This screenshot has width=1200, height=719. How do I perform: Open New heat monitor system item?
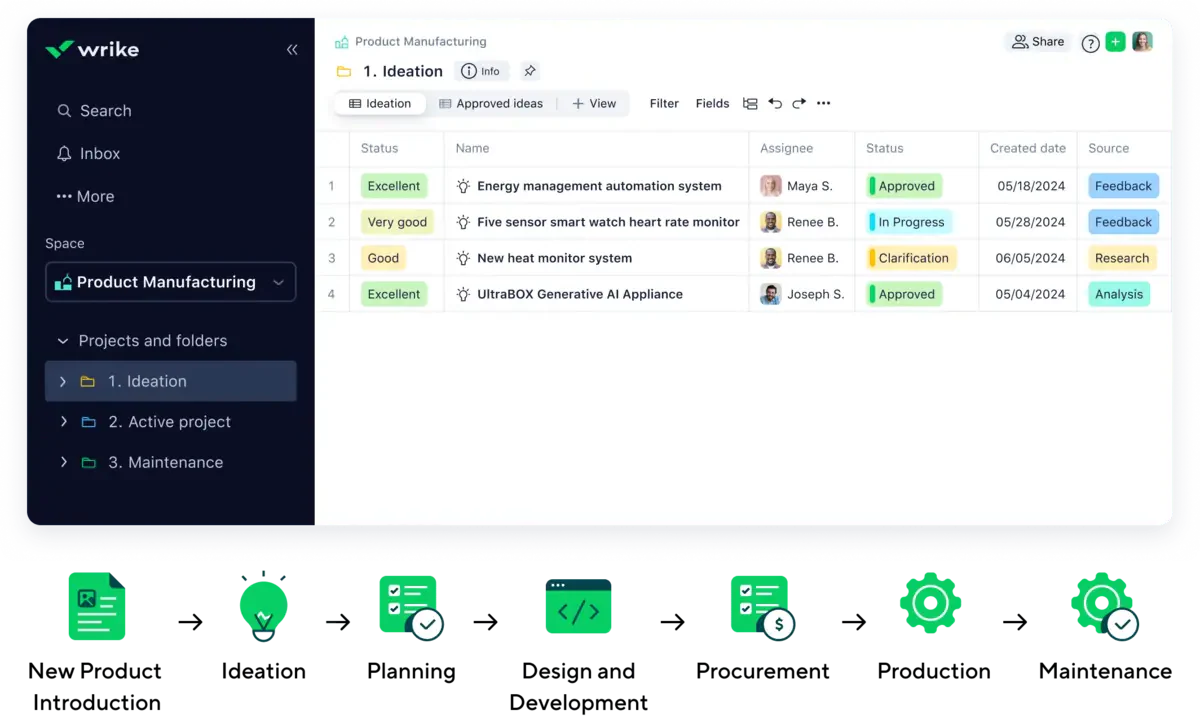point(554,258)
